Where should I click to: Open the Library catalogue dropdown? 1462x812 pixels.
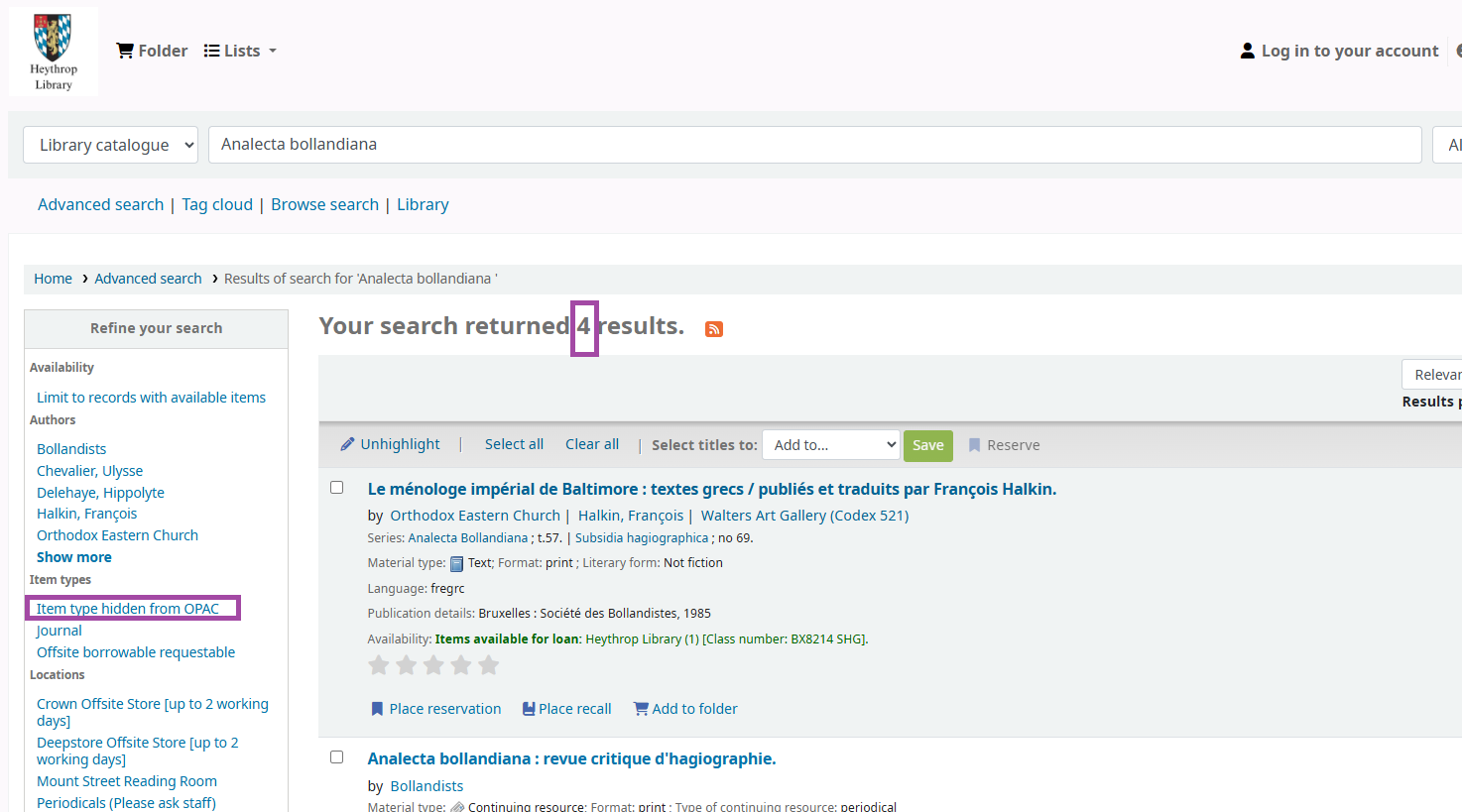pyautogui.click(x=110, y=145)
